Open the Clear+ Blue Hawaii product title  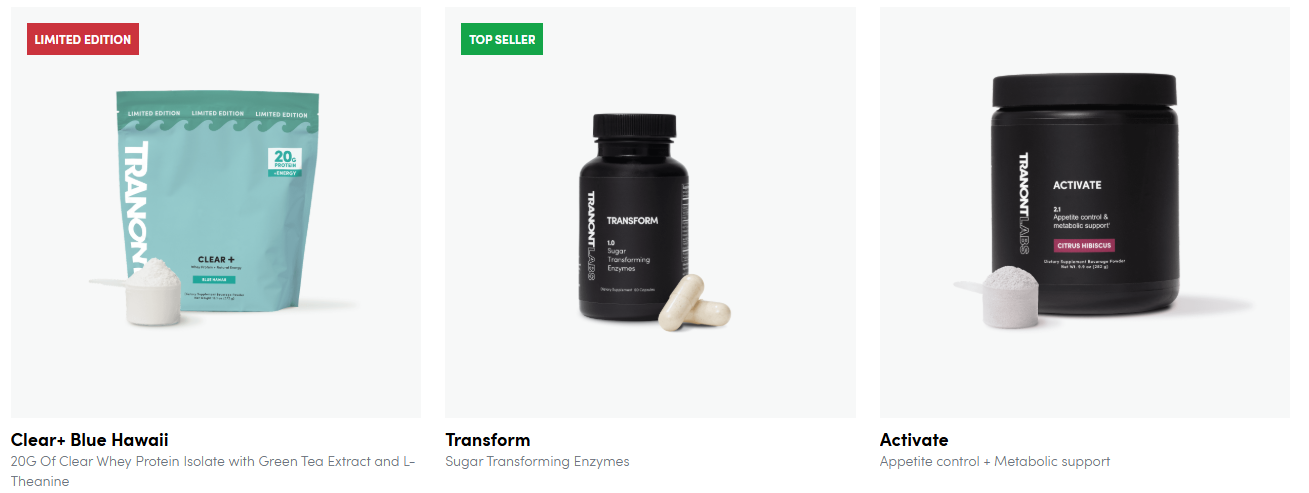coord(90,440)
